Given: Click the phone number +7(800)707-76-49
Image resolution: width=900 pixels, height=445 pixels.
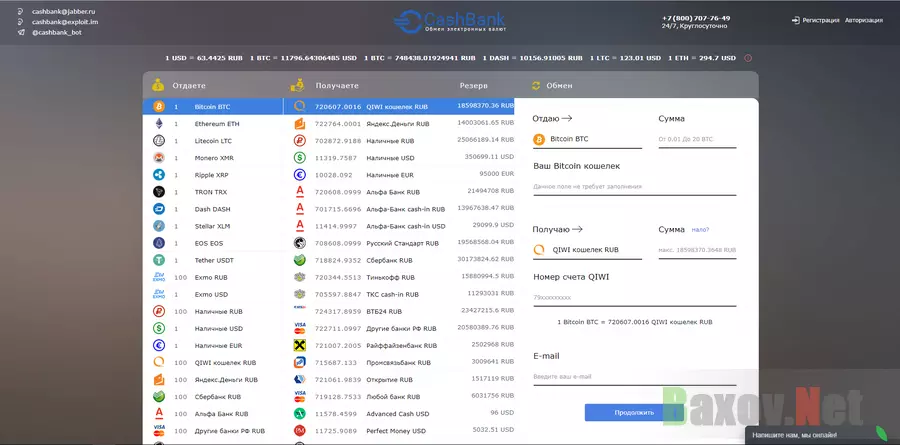Looking at the screenshot, I should 696,18.
